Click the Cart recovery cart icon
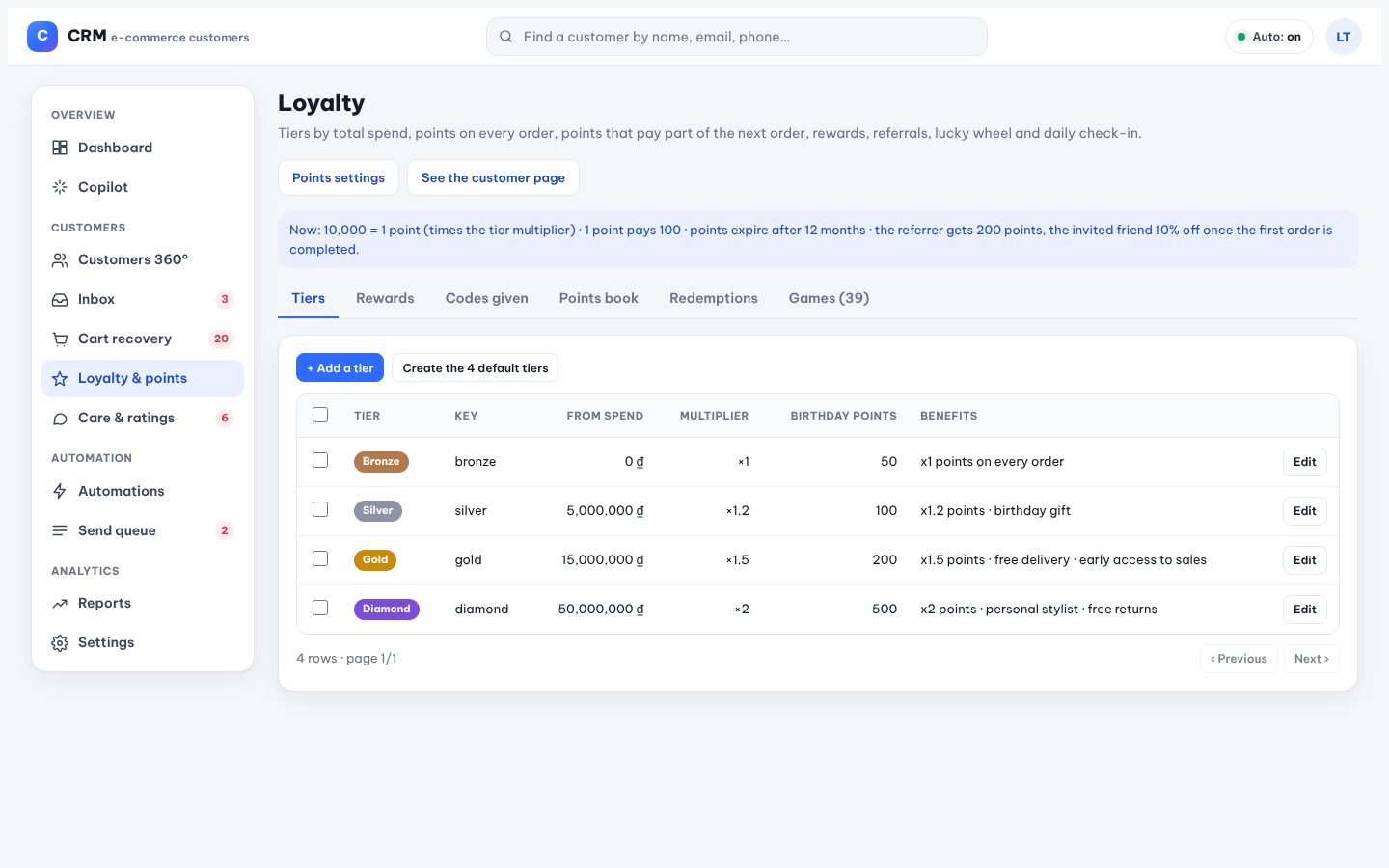Viewport: 1389px width, 868px height. point(60,339)
